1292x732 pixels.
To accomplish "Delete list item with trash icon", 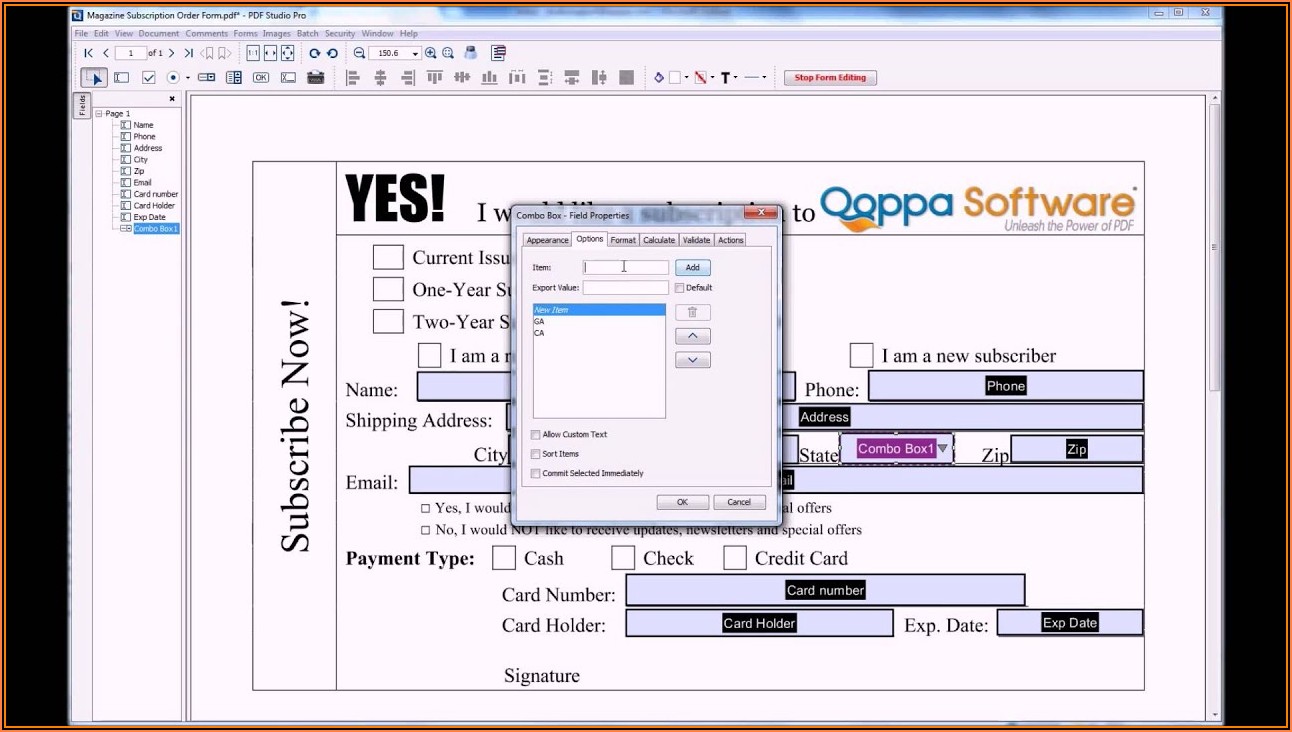I will click(692, 312).
